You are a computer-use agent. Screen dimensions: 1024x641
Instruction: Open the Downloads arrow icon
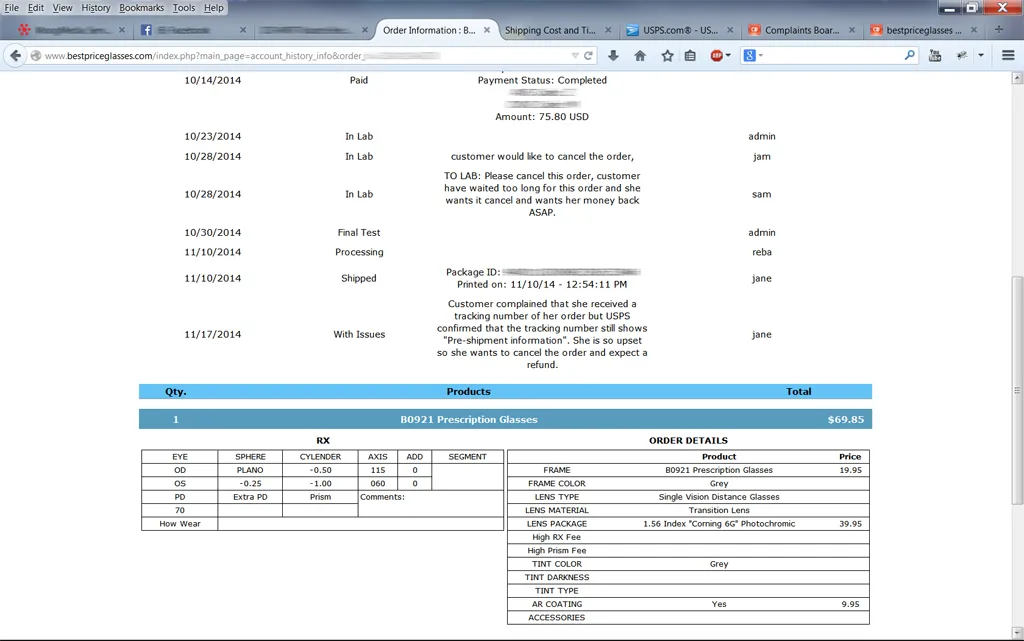614,56
